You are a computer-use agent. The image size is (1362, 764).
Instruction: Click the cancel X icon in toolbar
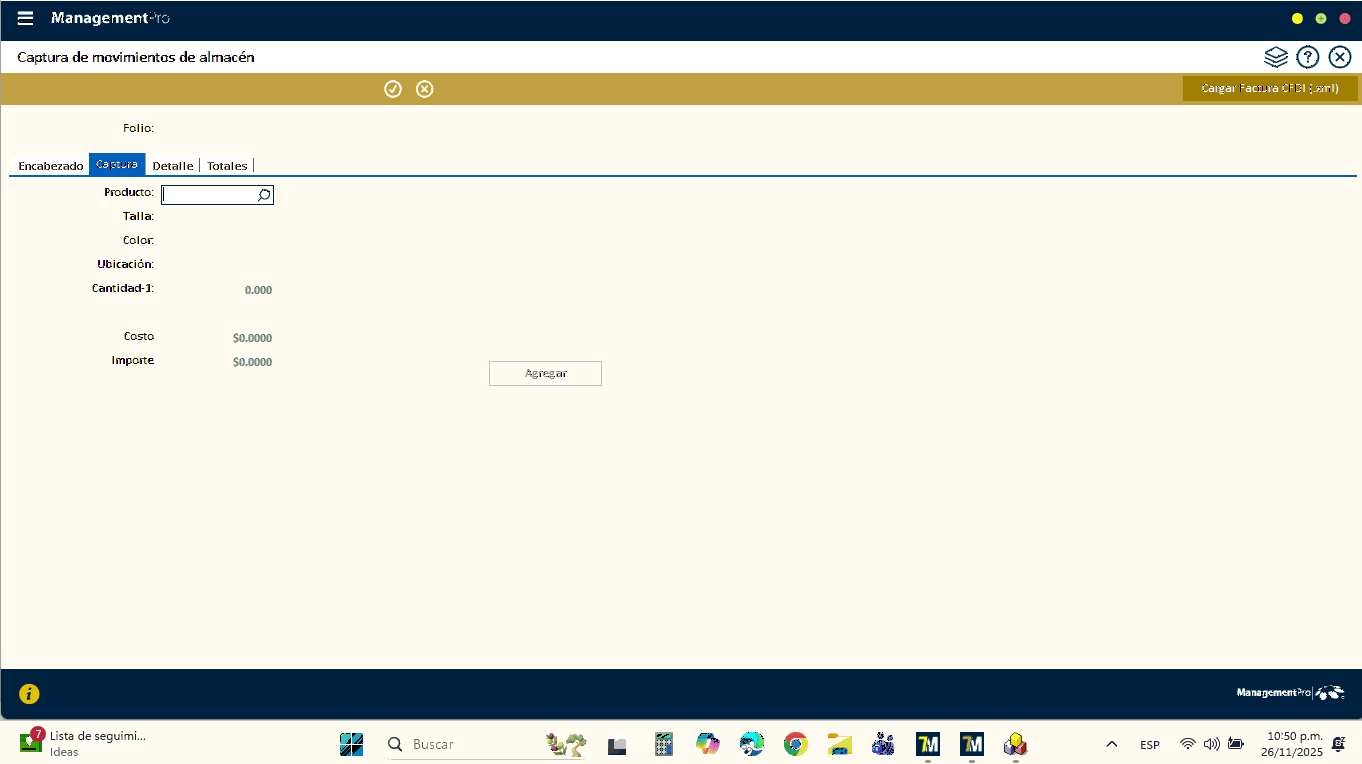coord(425,89)
